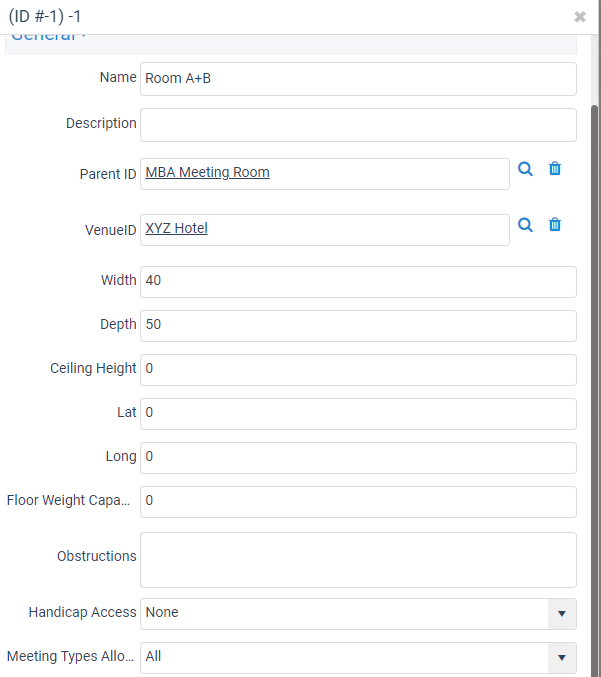
Task: Open the XYZ Hotel link
Action: (x=176, y=228)
